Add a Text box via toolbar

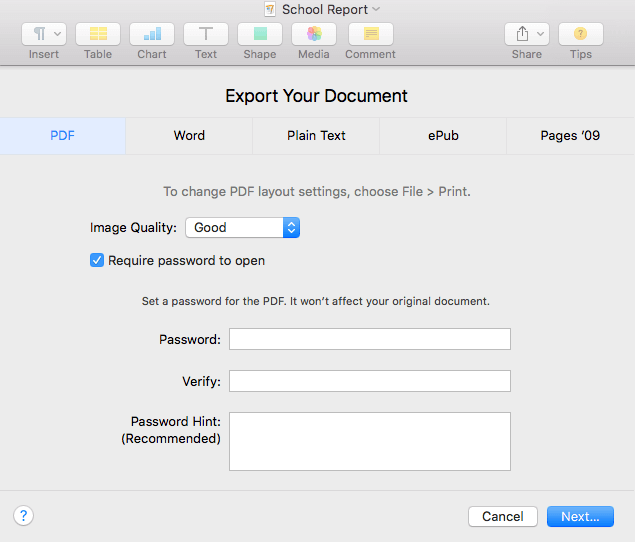coord(206,34)
